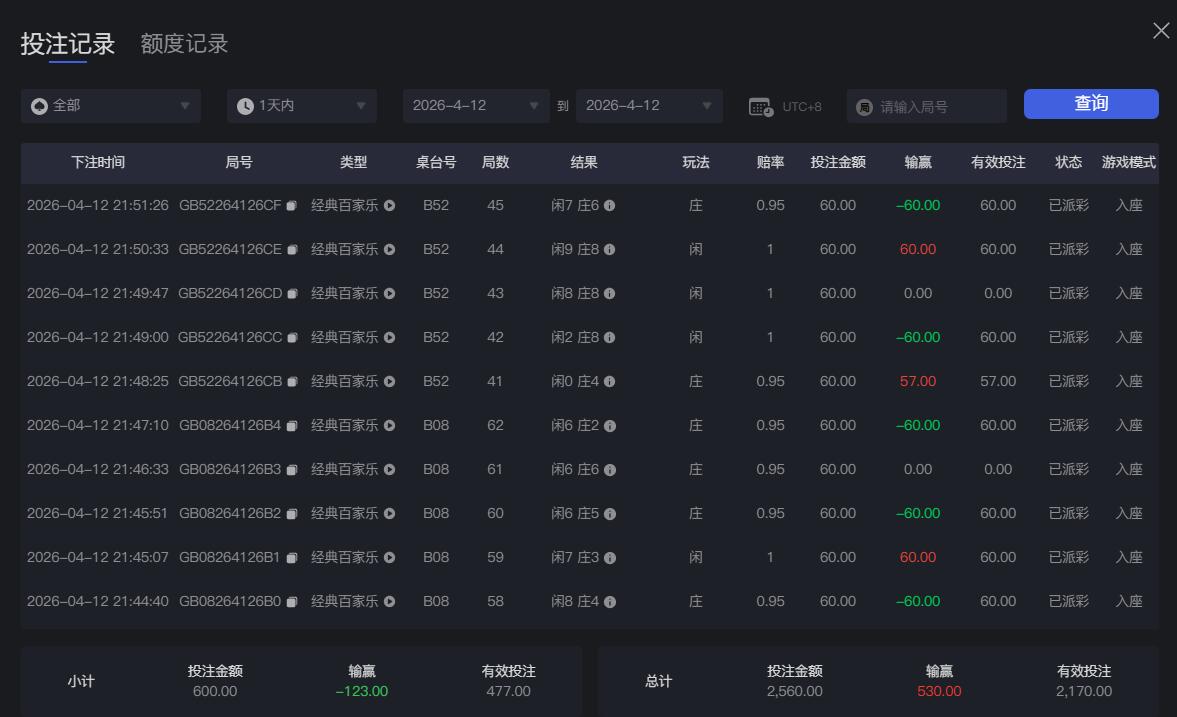Viewport: 1177px width, 717px height.
Task: Click the 查询 query button
Action: click(x=1091, y=103)
